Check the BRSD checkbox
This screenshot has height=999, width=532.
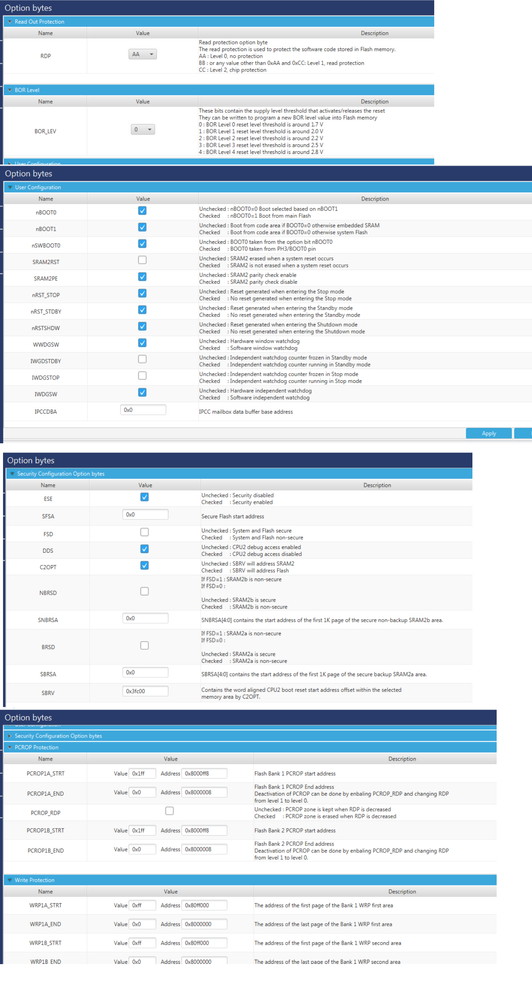pyautogui.click(x=145, y=645)
